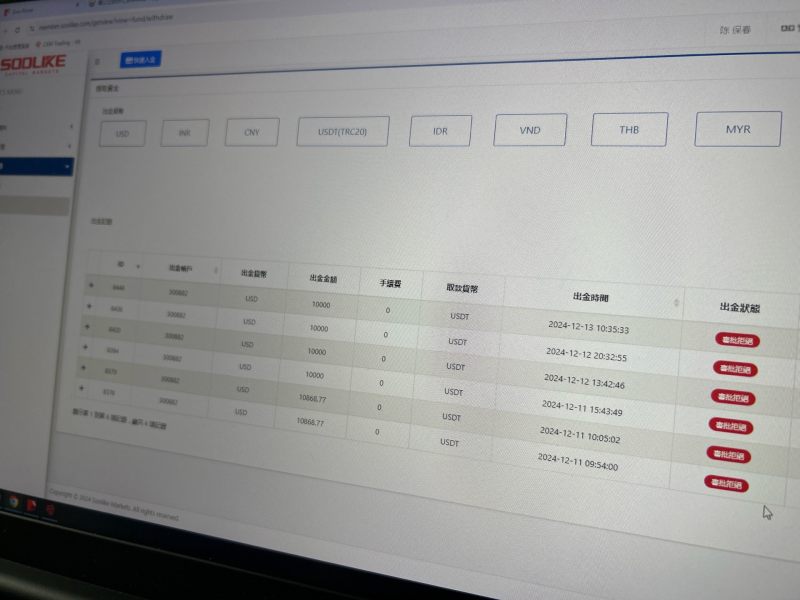Click the red status badge for 2024-12-13 10:35:33
This screenshot has width=800, height=600.
[737, 340]
